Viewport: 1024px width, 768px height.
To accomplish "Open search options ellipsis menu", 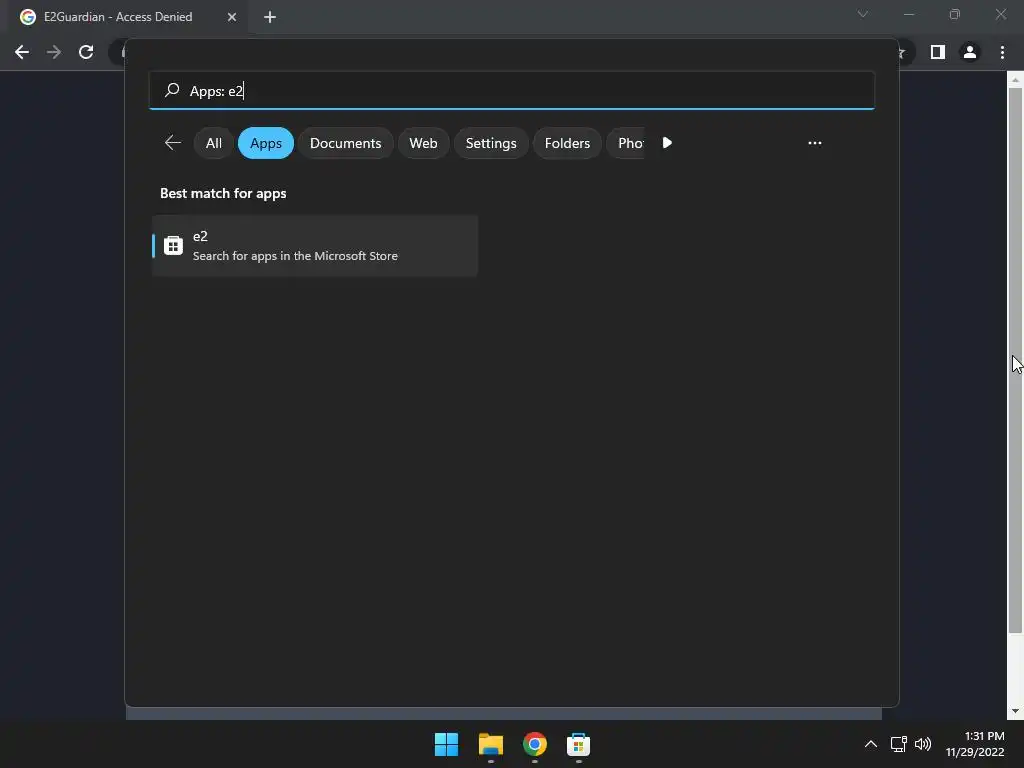I will pyautogui.click(x=814, y=143).
